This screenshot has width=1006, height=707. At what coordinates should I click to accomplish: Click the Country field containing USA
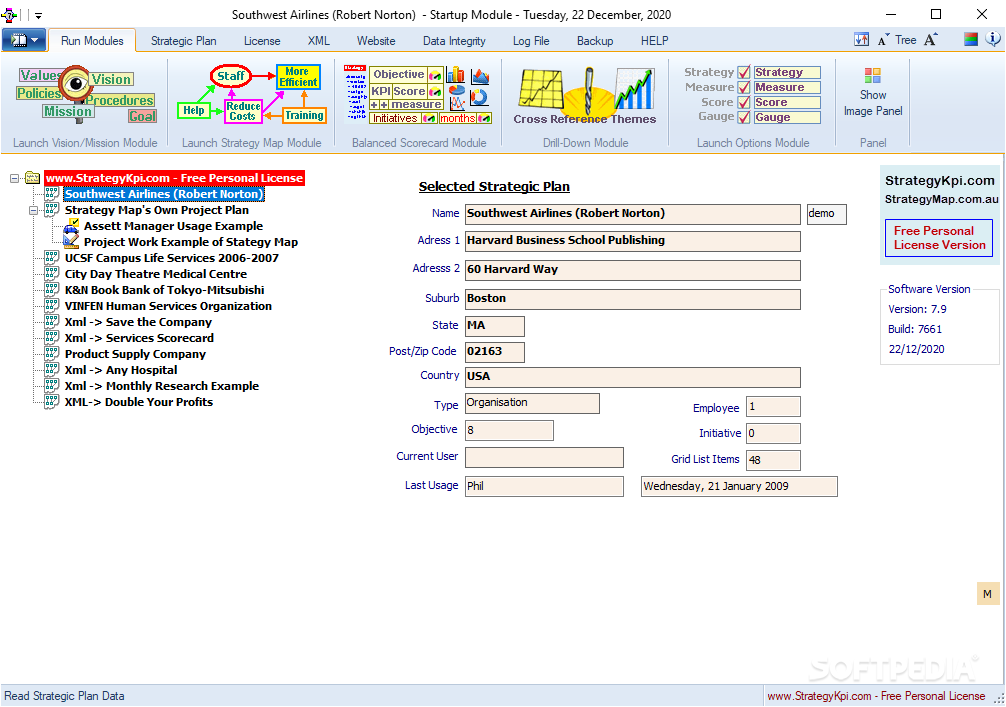[x=633, y=377]
